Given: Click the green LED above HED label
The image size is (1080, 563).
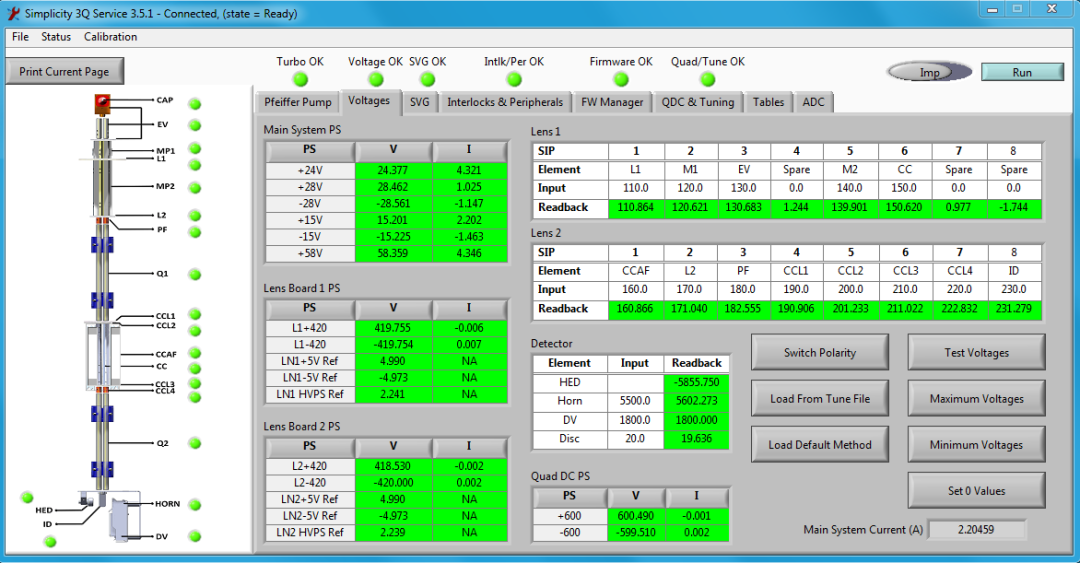Looking at the screenshot, I should 28,497.
